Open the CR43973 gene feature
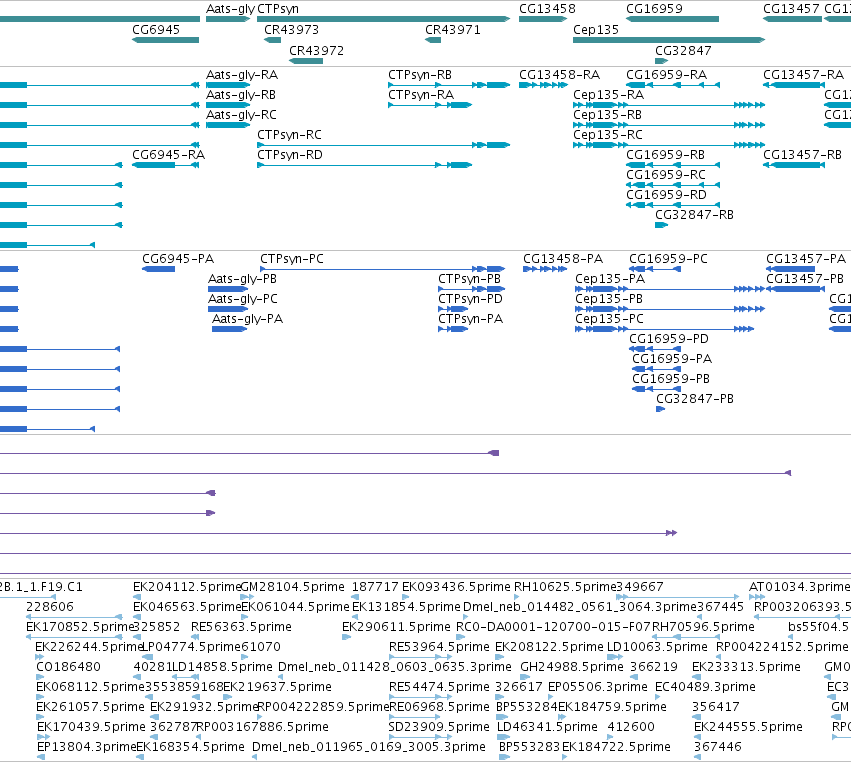The height and width of the screenshot is (762, 851). pyautogui.click(x=272, y=40)
